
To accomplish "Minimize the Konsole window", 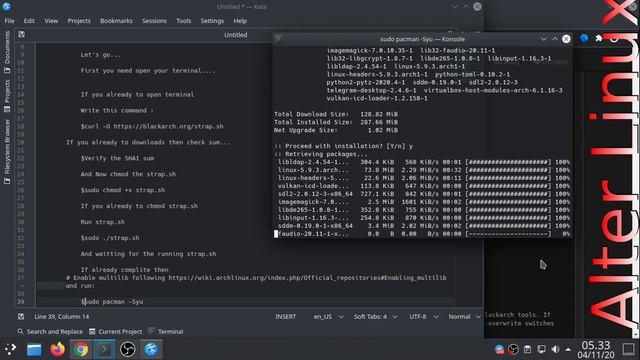I will (544, 39).
